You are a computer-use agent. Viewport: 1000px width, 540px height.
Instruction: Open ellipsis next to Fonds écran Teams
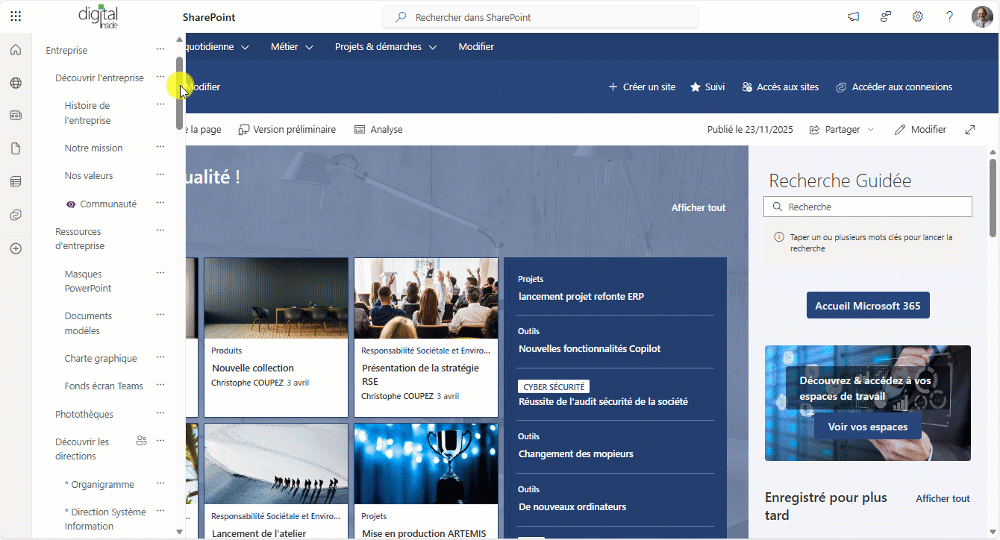[160, 385]
